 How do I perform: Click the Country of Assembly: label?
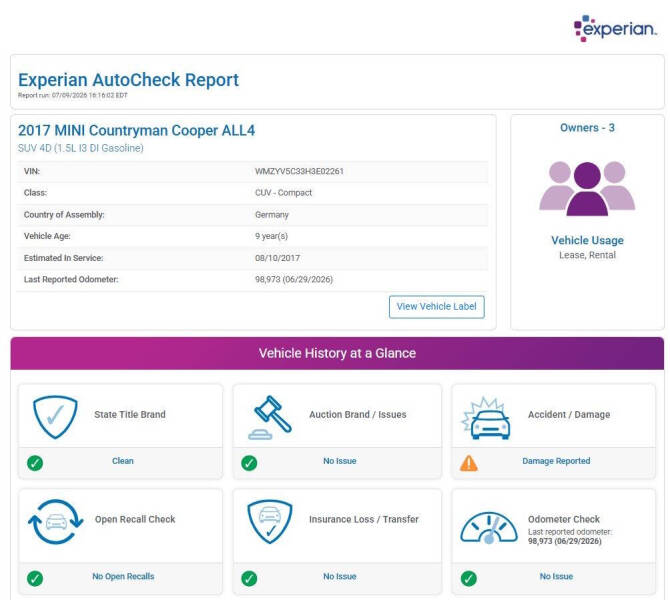(64, 215)
